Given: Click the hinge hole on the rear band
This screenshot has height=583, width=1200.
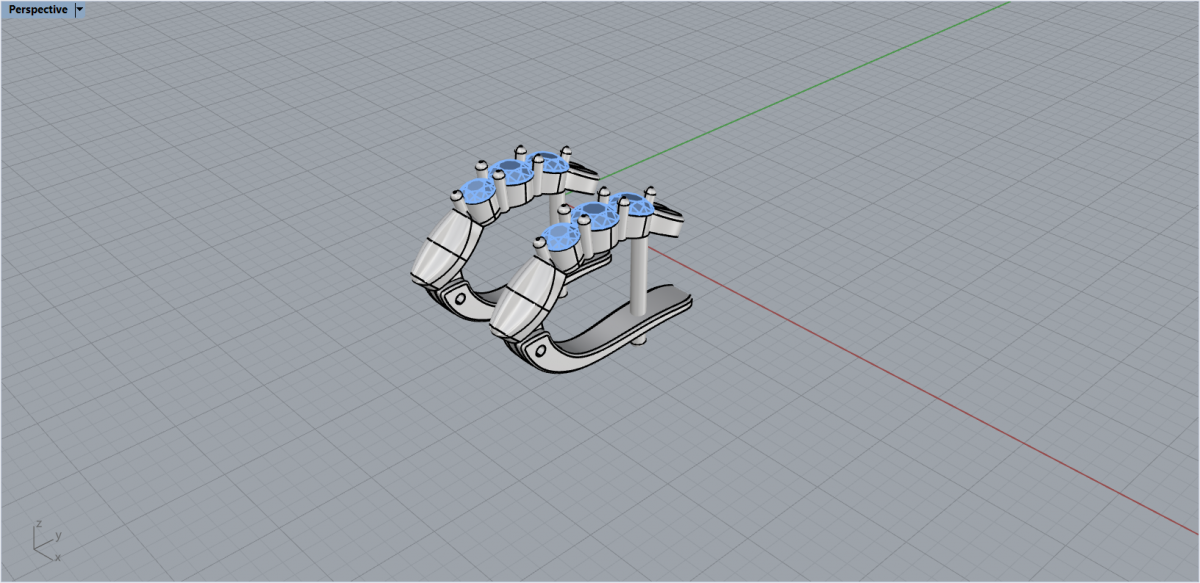Looking at the screenshot, I should [x=460, y=297].
